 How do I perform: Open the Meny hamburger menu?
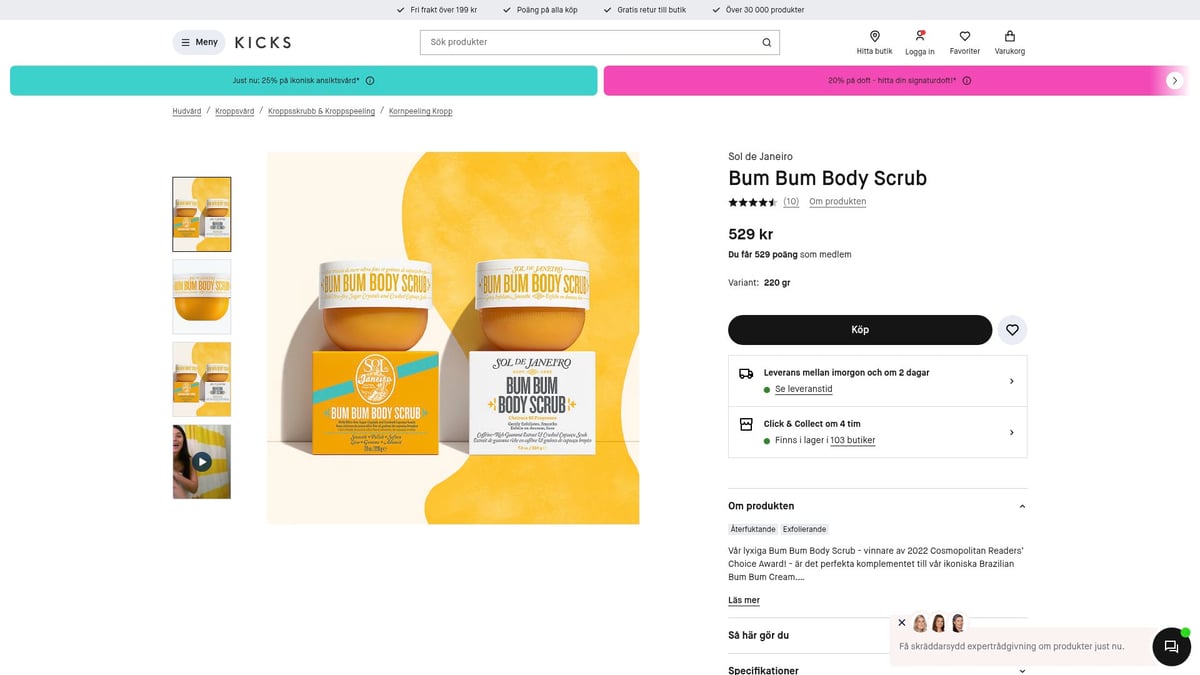(199, 42)
